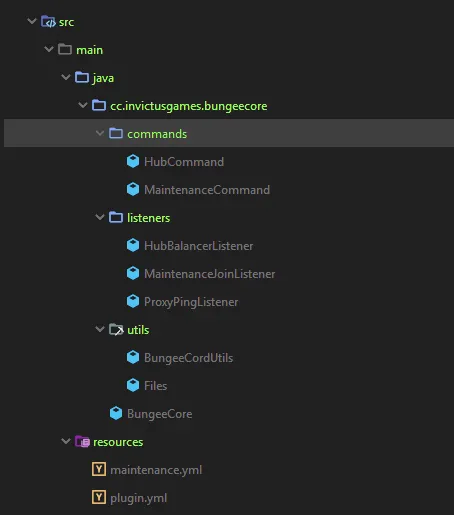Collapse the utils package chevron
Viewport: 454px width, 515px height.
coord(100,329)
